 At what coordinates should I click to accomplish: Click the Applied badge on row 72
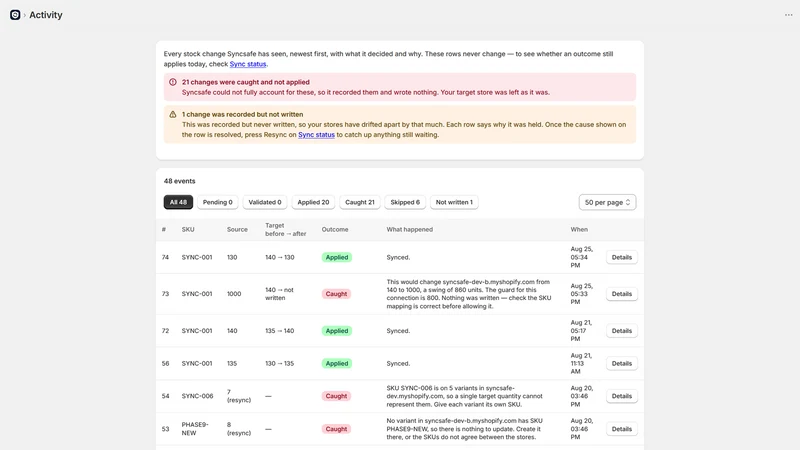pos(337,331)
